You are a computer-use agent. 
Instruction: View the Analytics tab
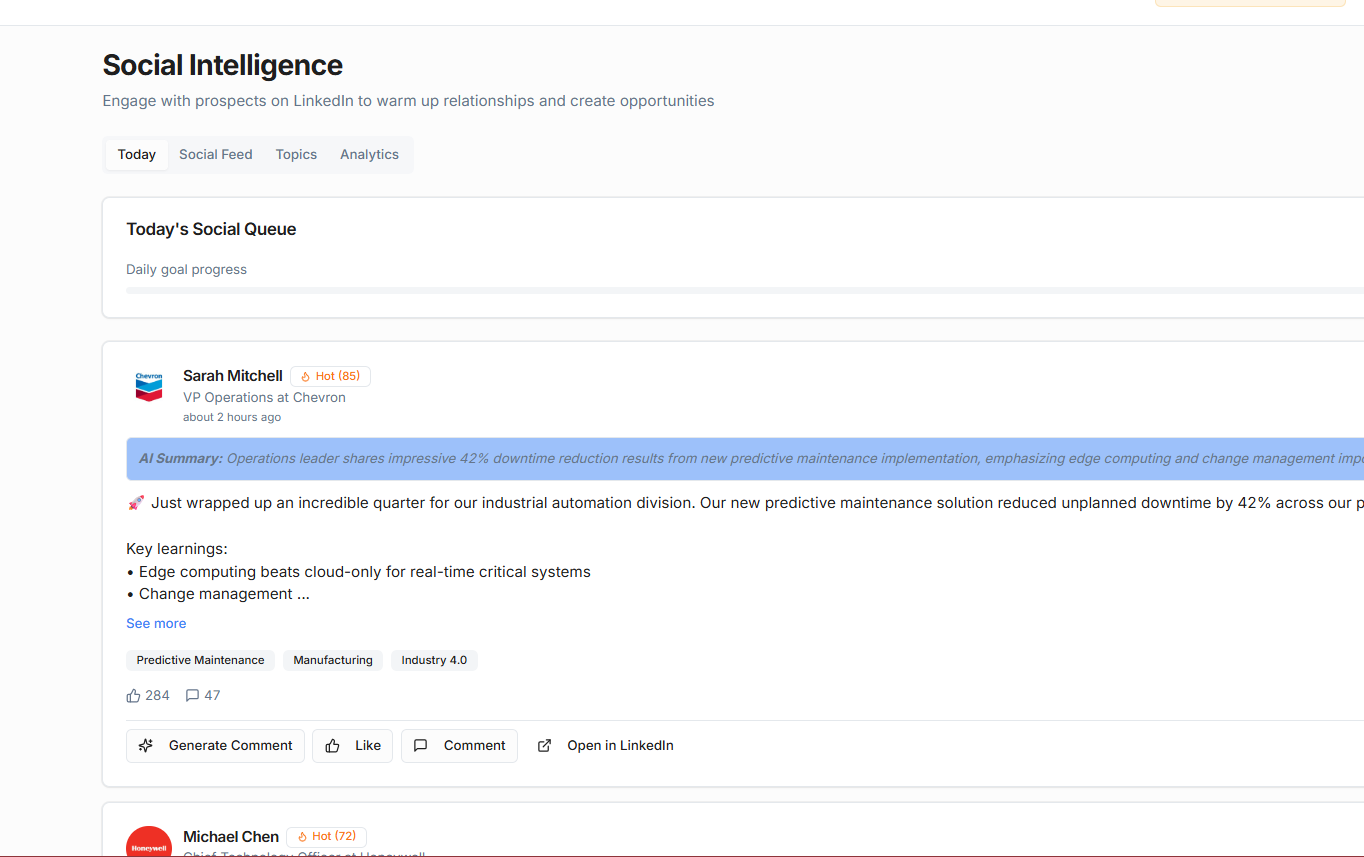(369, 155)
